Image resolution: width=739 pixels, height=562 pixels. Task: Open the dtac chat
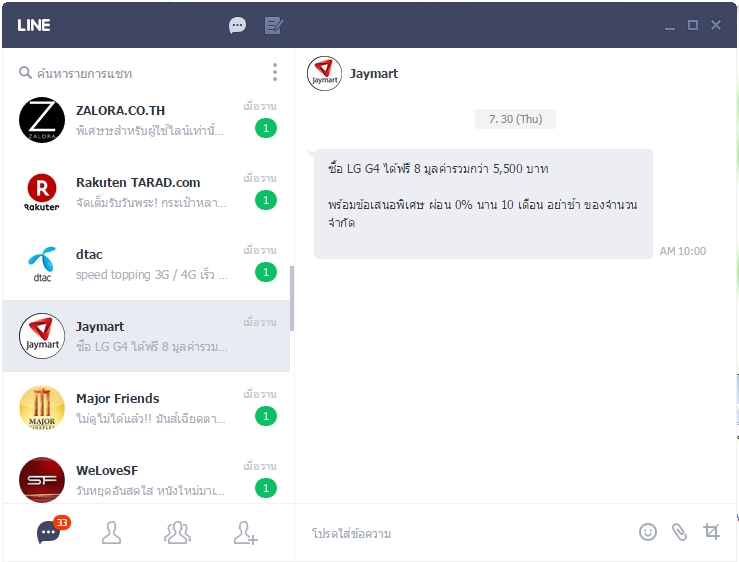click(x=146, y=264)
